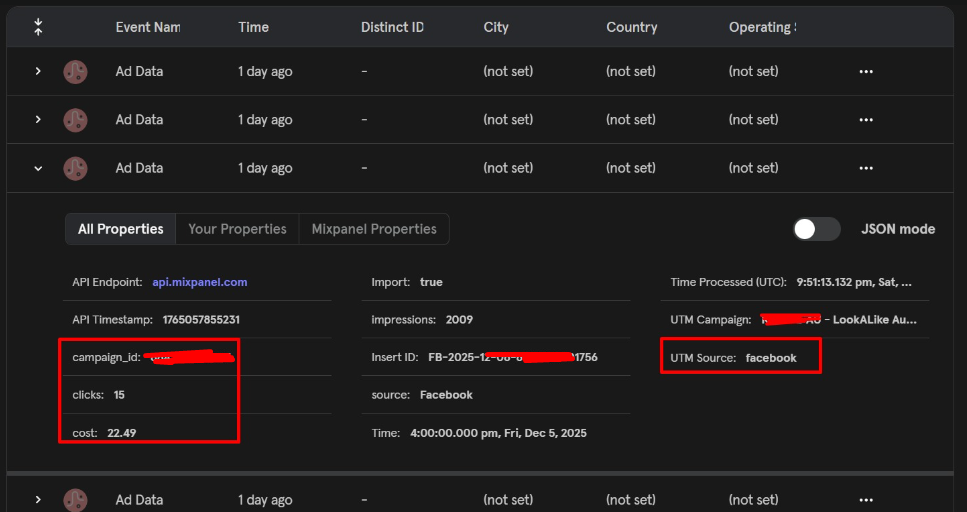The image size is (967, 512).
Task: Click the expand/collapse all rows icon in header
Action: tap(38, 27)
